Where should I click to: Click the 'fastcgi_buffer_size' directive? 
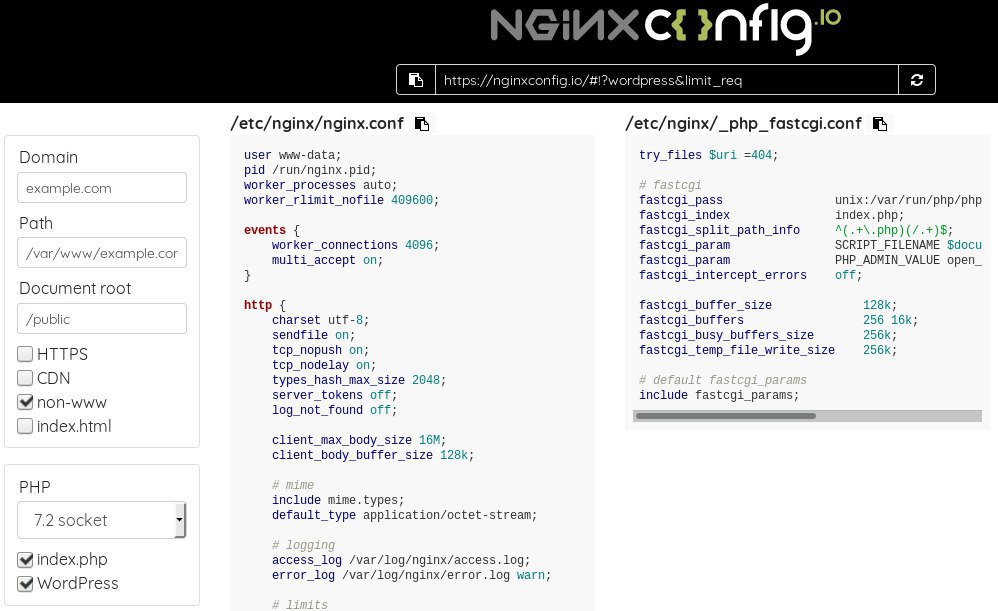coord(705,305)
